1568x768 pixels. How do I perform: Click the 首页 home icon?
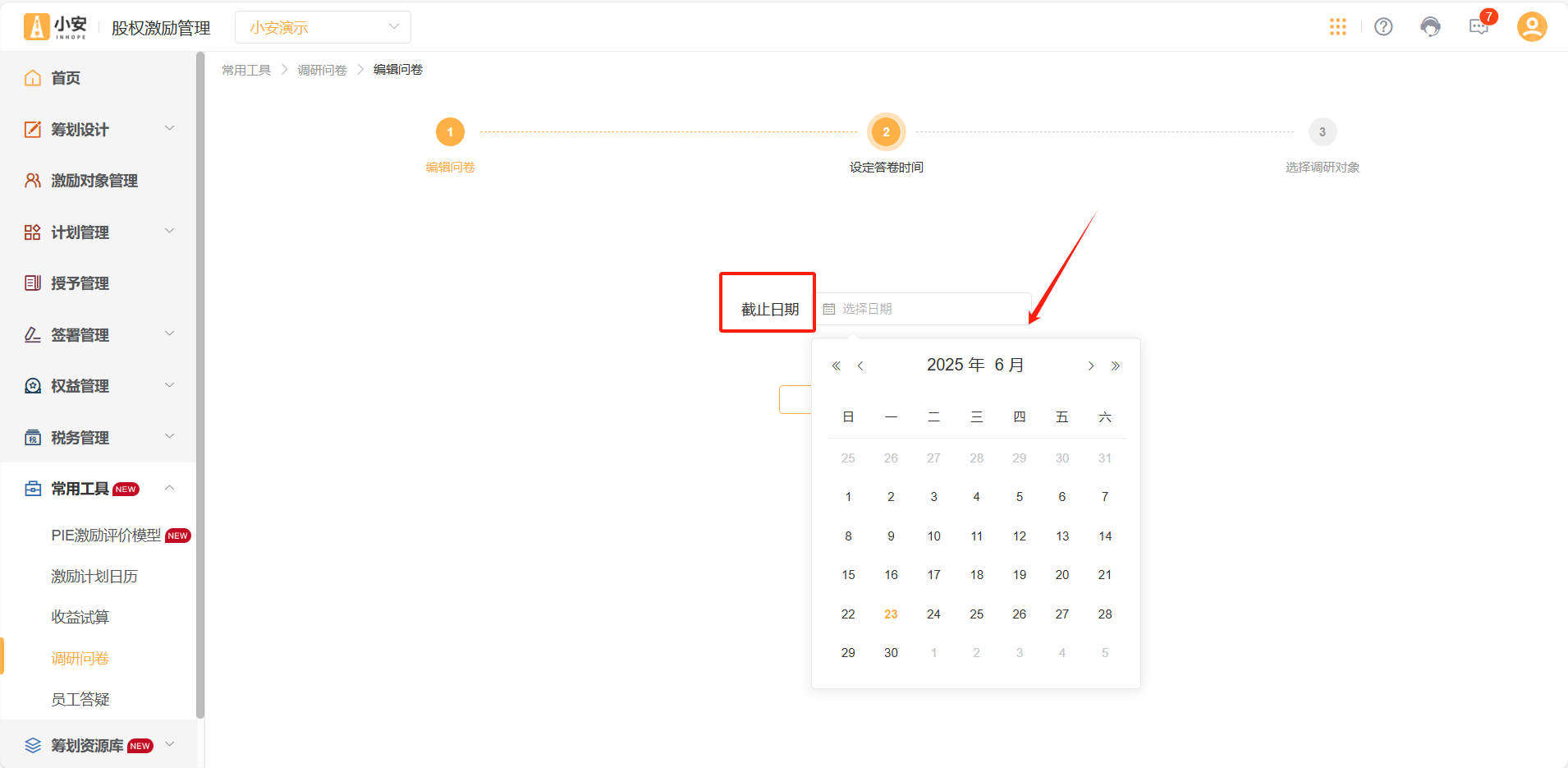pyautogui.click(x=33, y=78)
